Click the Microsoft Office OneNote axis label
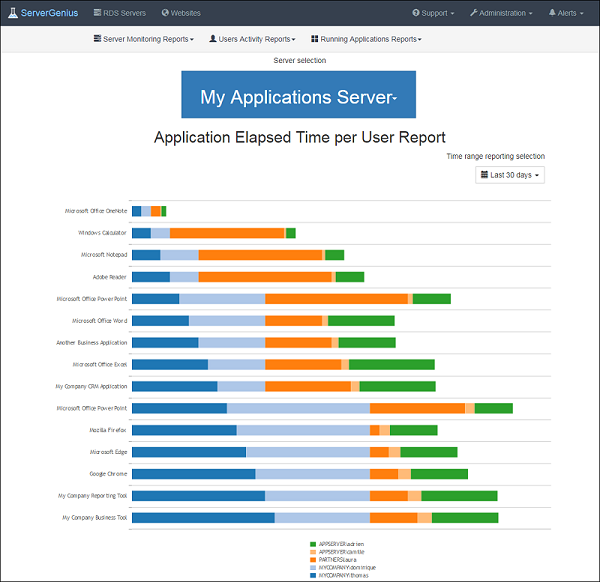 point(96,211)
